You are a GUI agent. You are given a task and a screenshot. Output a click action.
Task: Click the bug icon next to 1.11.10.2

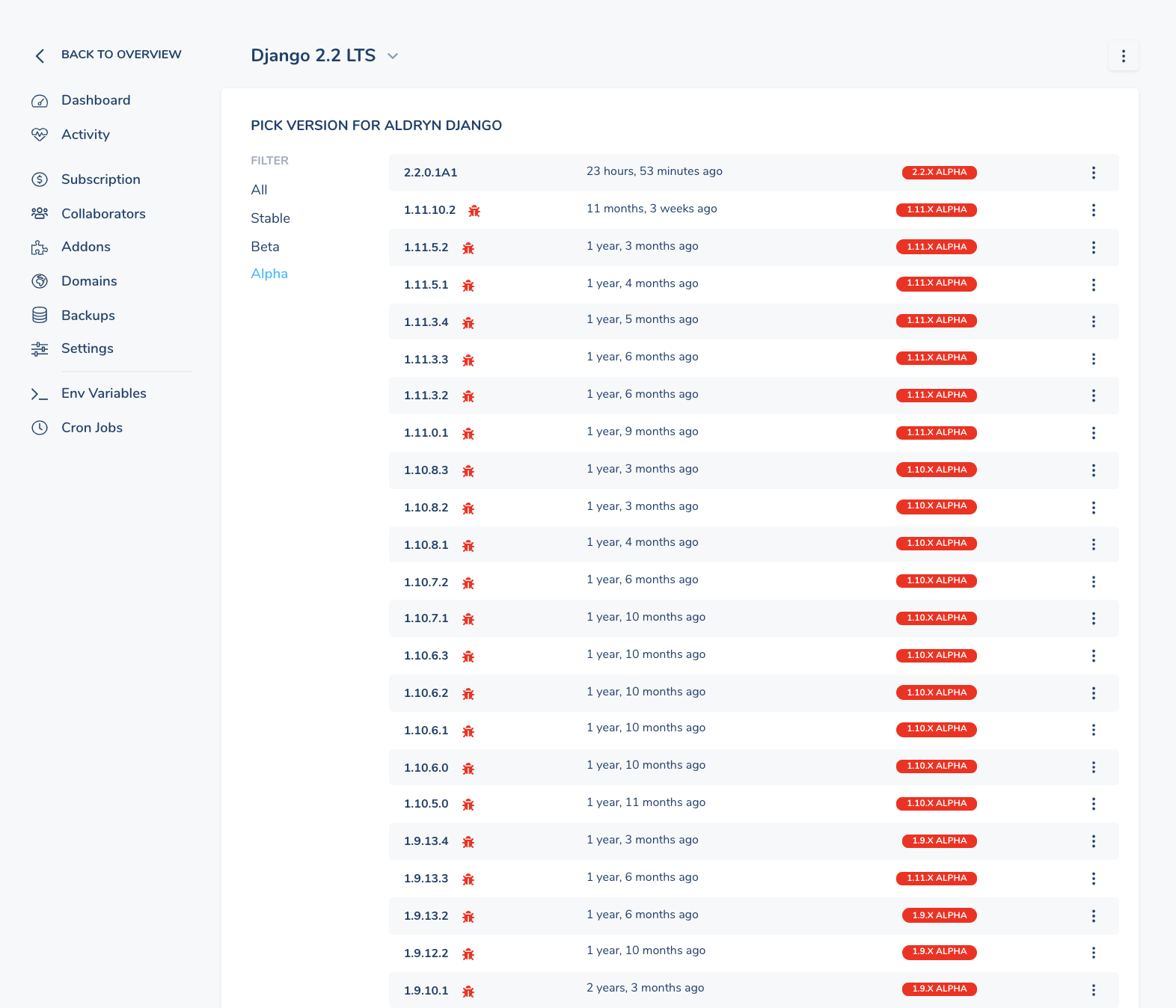coord(474,211)
